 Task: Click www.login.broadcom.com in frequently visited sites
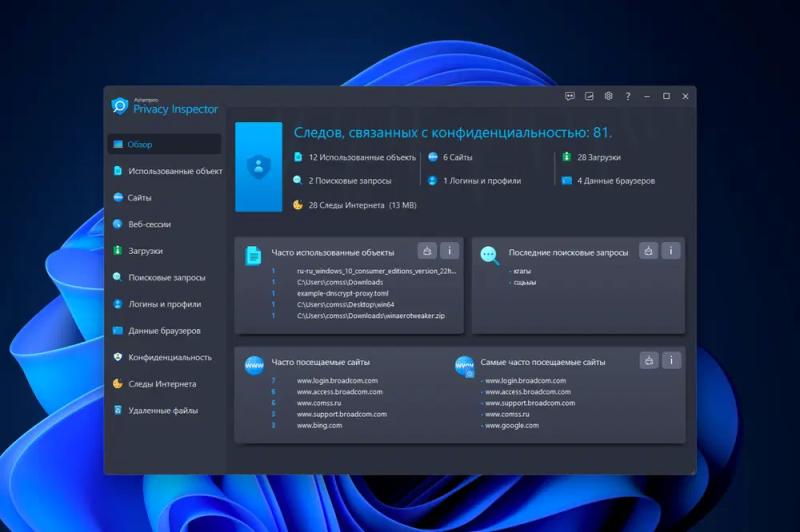tap(337, 381)
